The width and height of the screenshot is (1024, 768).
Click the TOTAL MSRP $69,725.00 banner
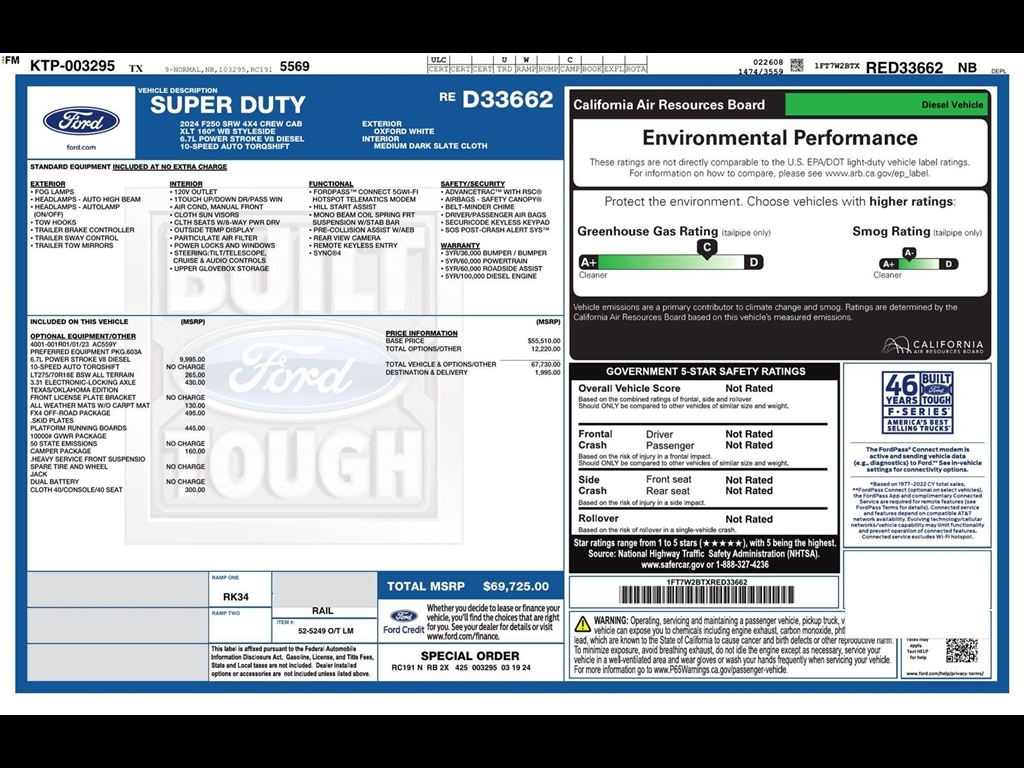pyautogui.click(x=468, y=586)
